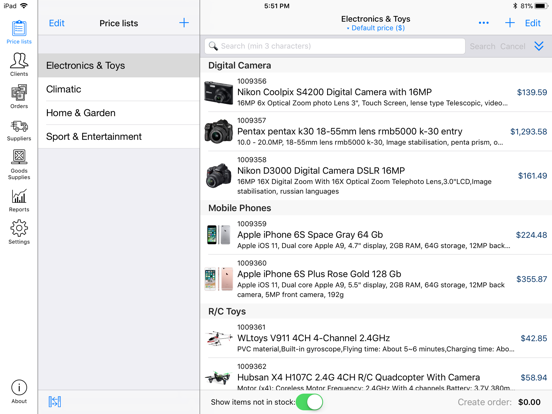552x414 pixels.
Task: Click item code 1009356
Action: click(252, 81)
